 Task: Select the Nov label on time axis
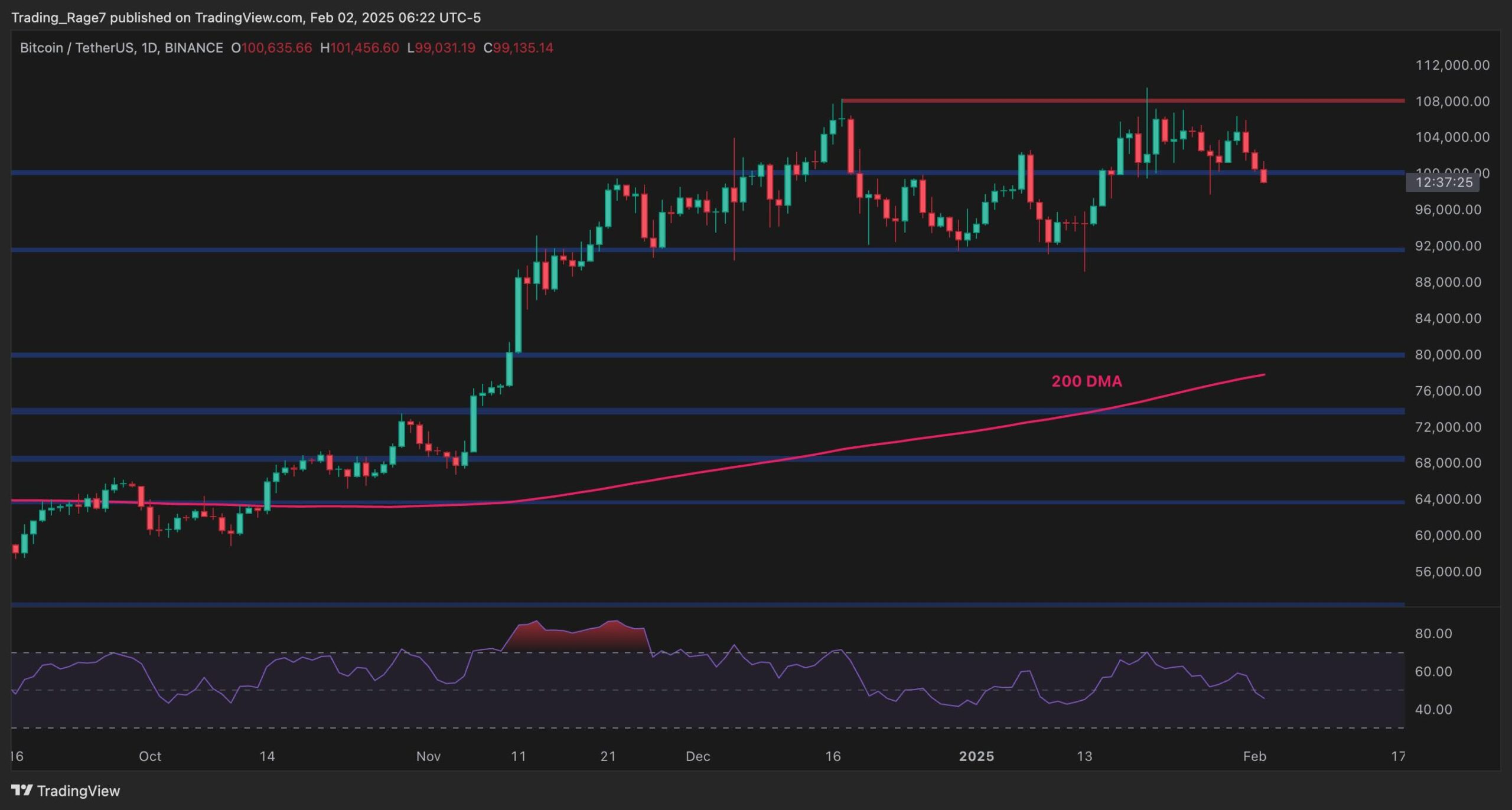click(428, 756)
